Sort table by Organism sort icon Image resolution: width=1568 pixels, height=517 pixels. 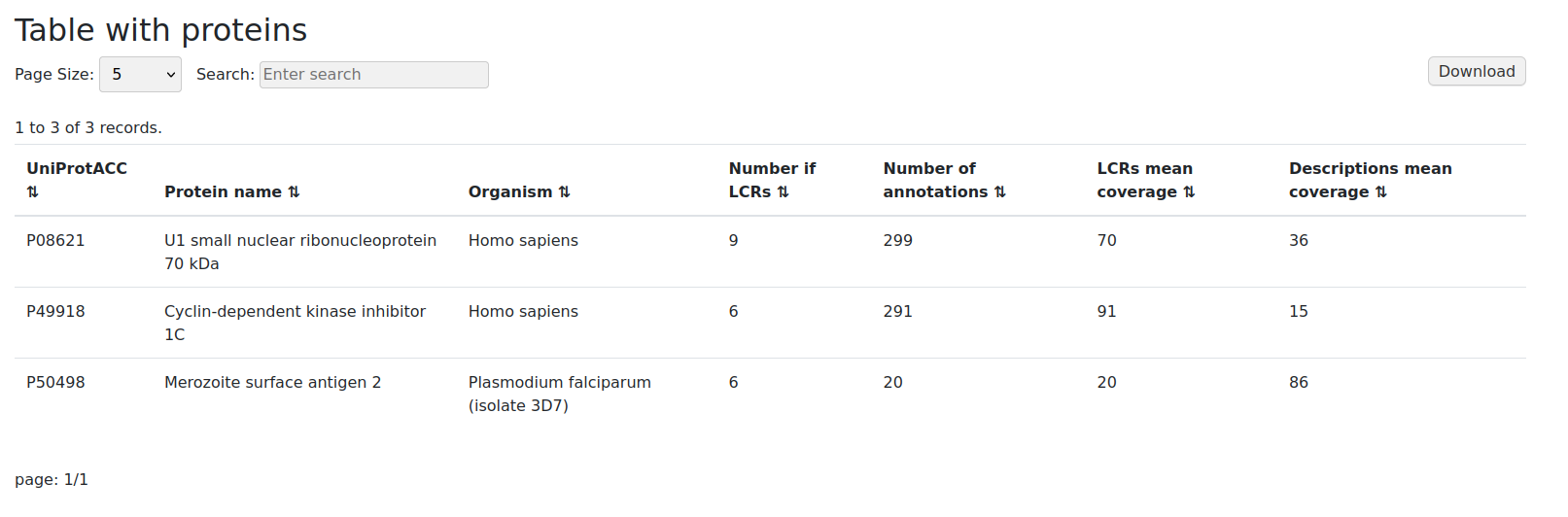pyautogui.click(x=565, y=192)
